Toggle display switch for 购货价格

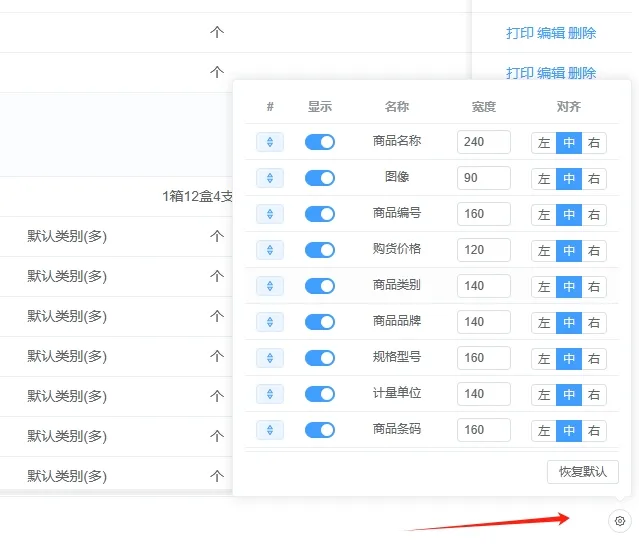coord(320,250)
